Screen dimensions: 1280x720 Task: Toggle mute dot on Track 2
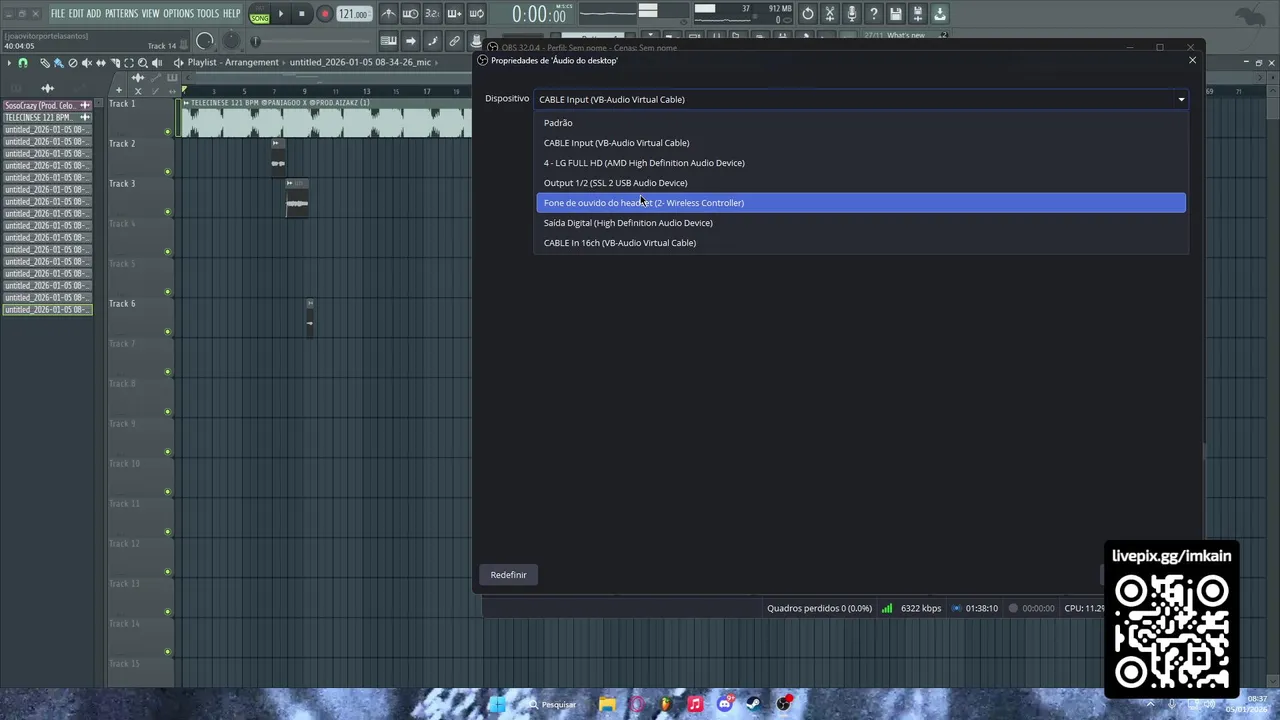168,172
